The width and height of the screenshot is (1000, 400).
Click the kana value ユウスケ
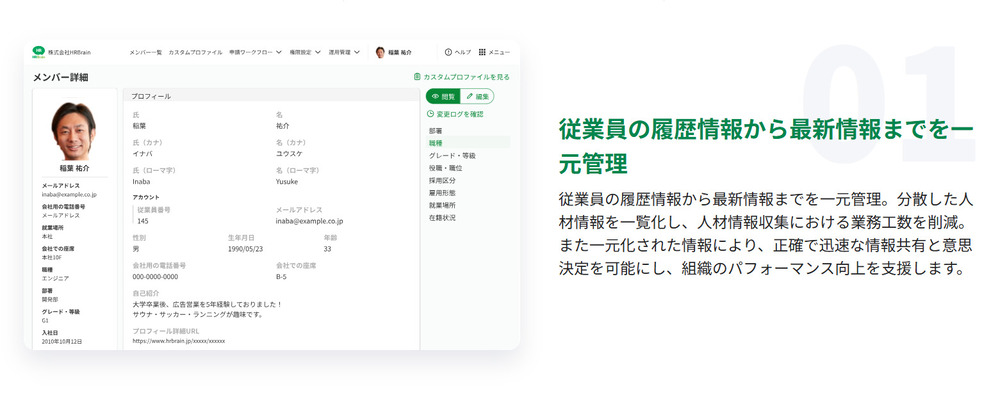(x=287, y=154)
